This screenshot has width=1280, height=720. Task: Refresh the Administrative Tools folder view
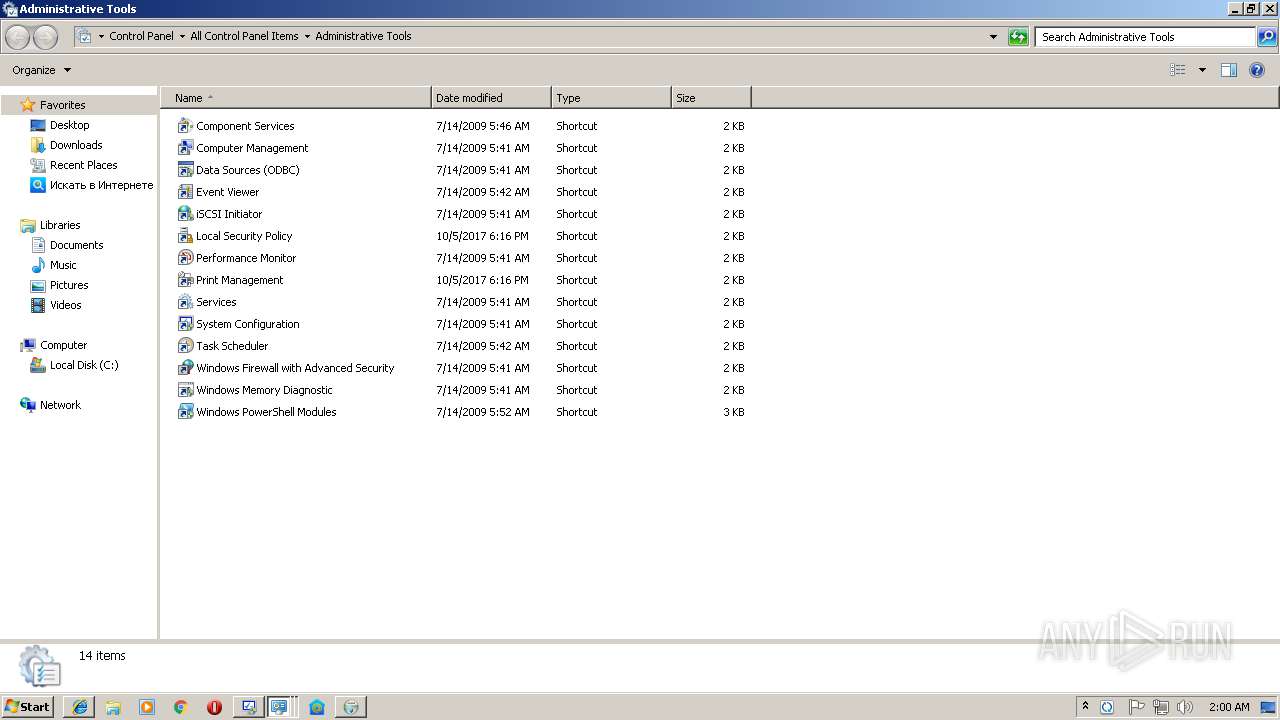(1018, 37)
